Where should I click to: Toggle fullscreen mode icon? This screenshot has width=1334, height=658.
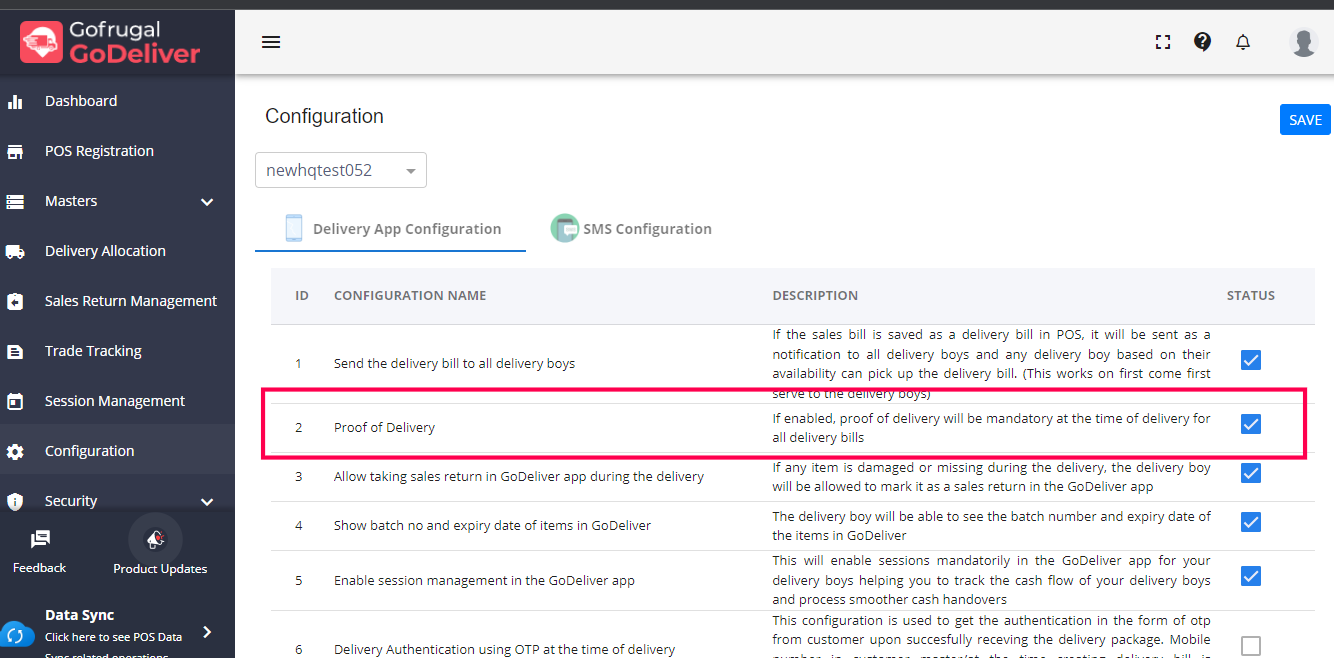[x=1163, y=42]
